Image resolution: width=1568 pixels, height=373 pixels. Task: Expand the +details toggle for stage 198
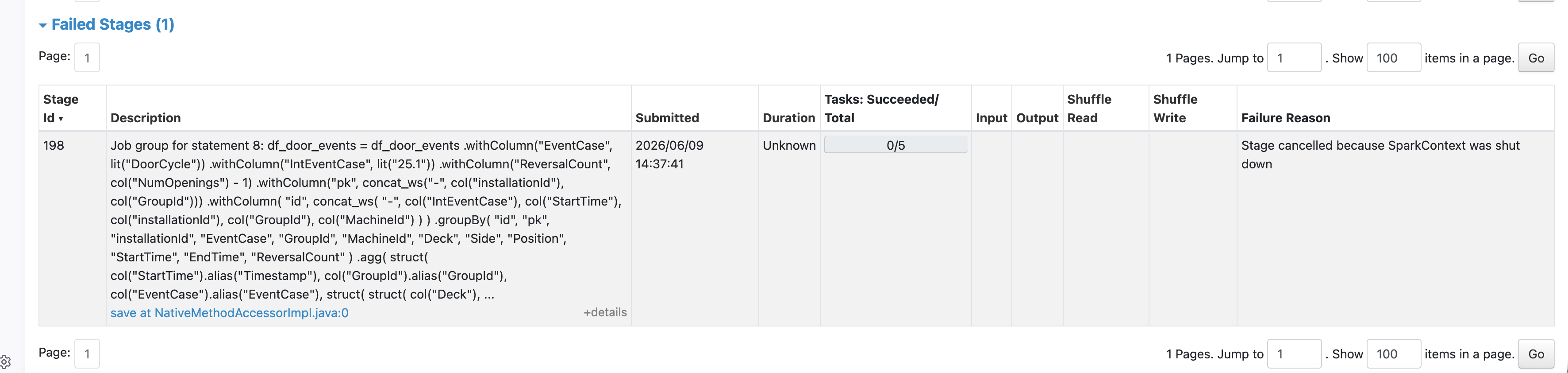[x=605, y=313]
